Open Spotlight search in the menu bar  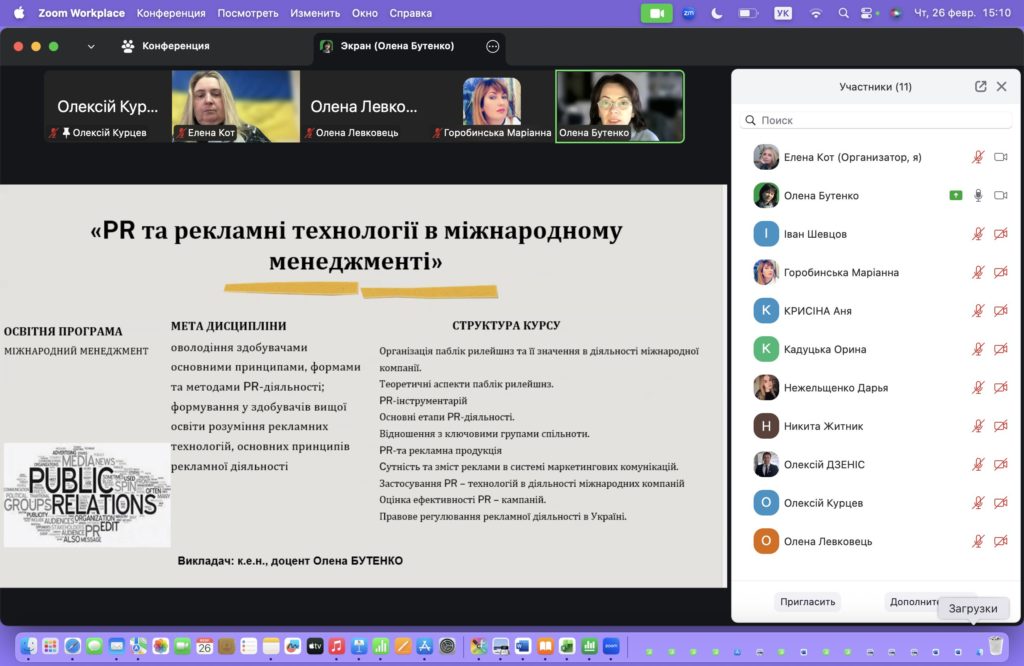tap(842, 13)
